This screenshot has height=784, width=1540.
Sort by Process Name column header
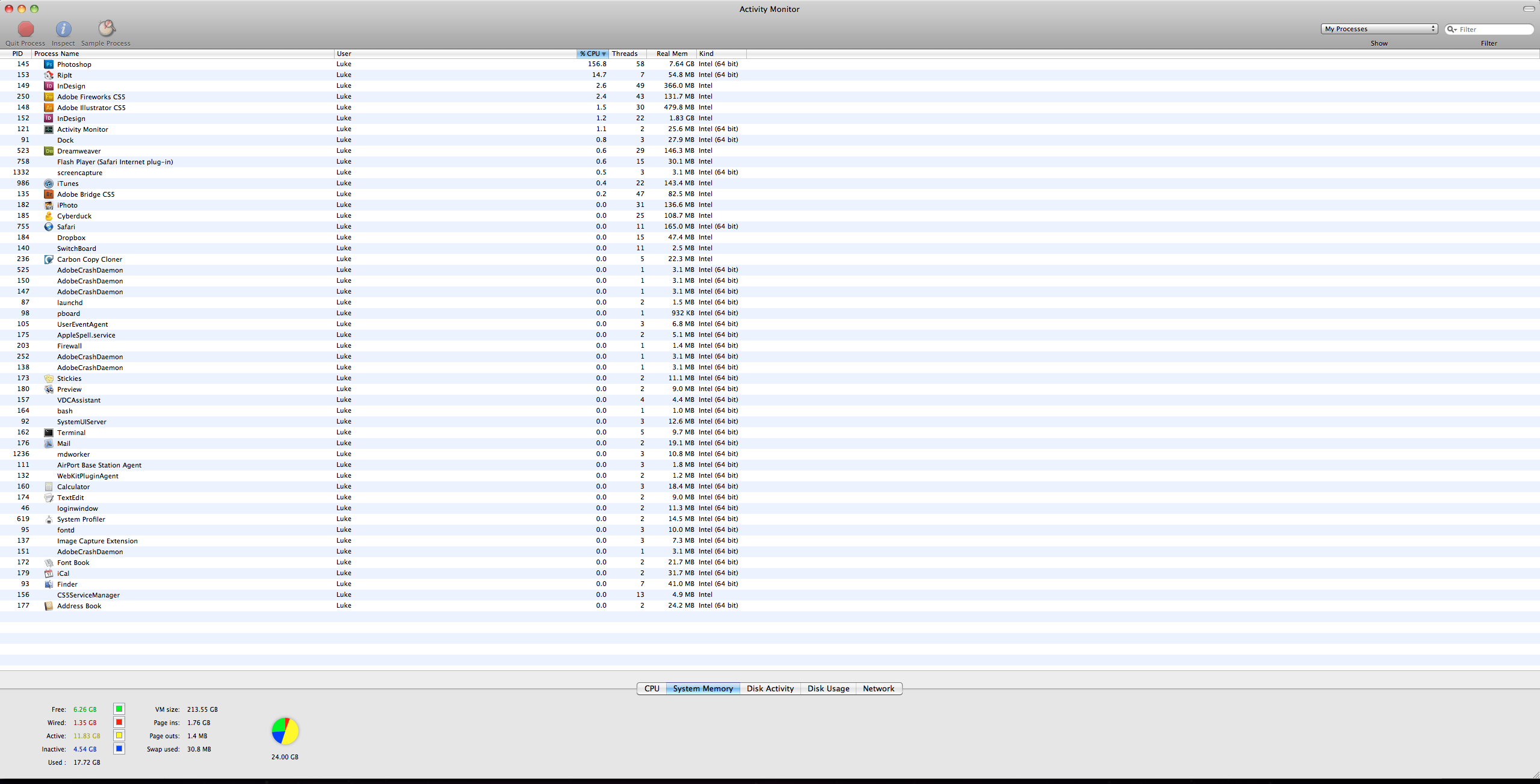(x=57, y=54)
